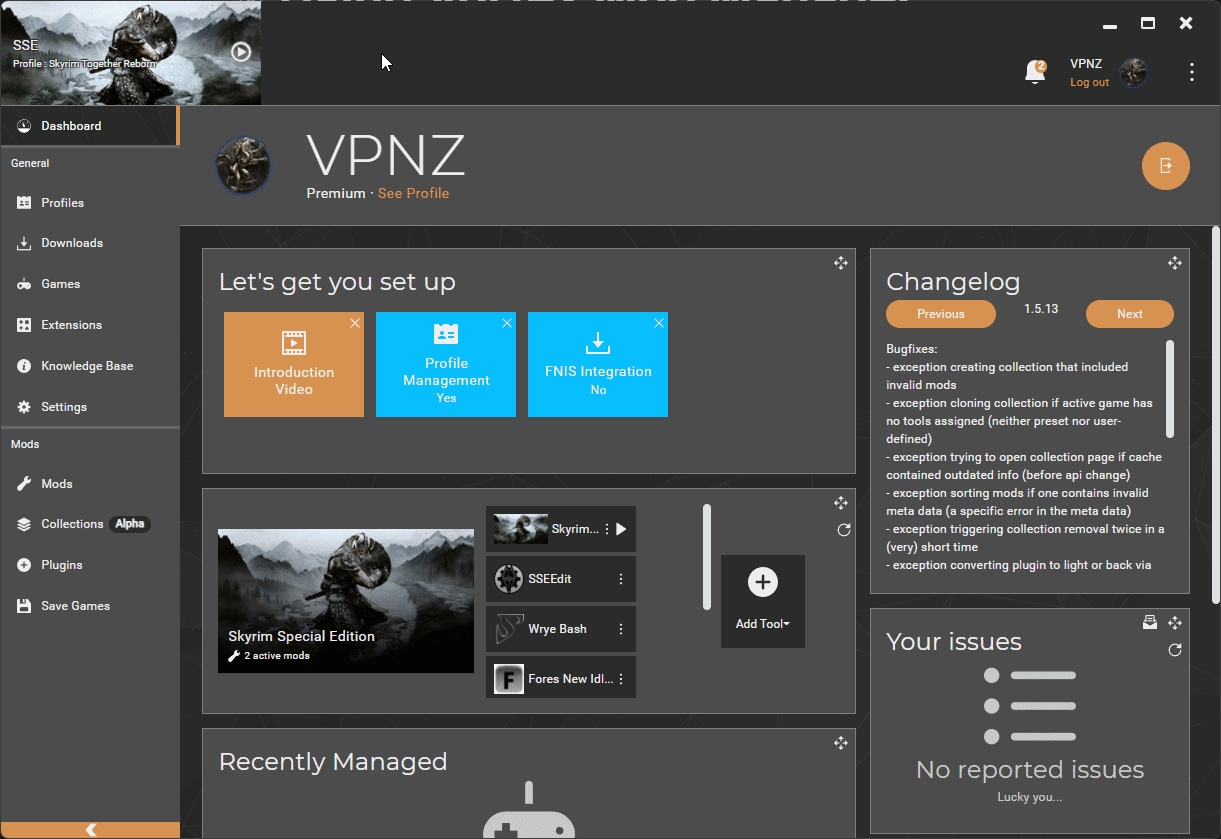Viewport: 1221px width, 839px height.
Task: Show the Next changelog entry
Action: click(1129, 314)
